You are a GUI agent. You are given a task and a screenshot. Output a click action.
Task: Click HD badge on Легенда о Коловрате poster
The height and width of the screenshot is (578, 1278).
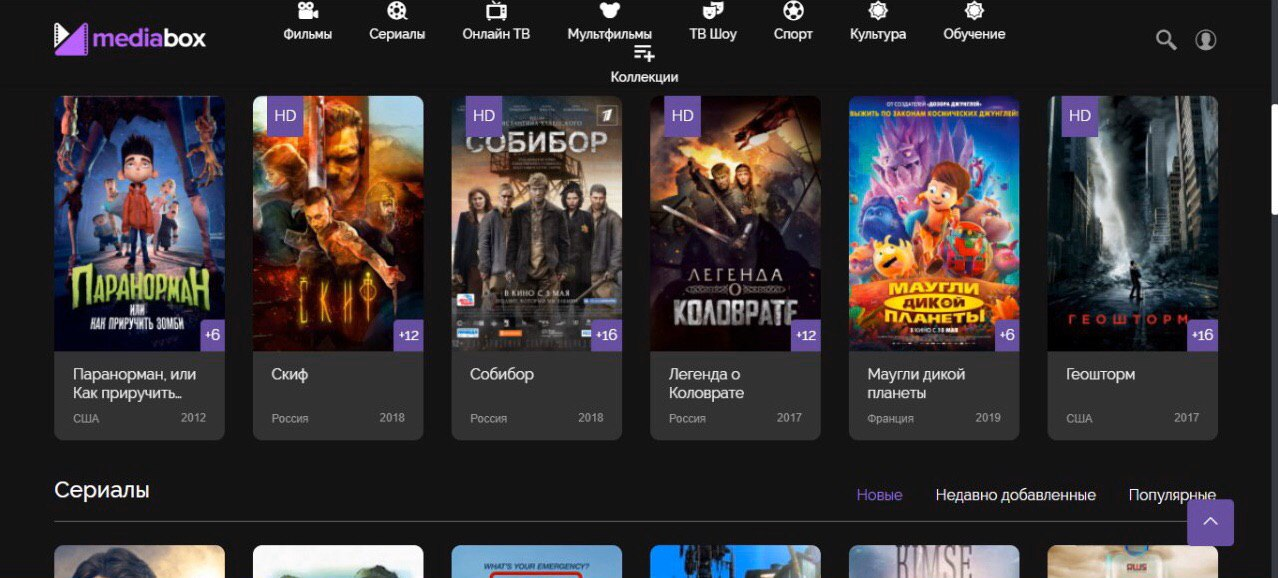tap(682, 116)
